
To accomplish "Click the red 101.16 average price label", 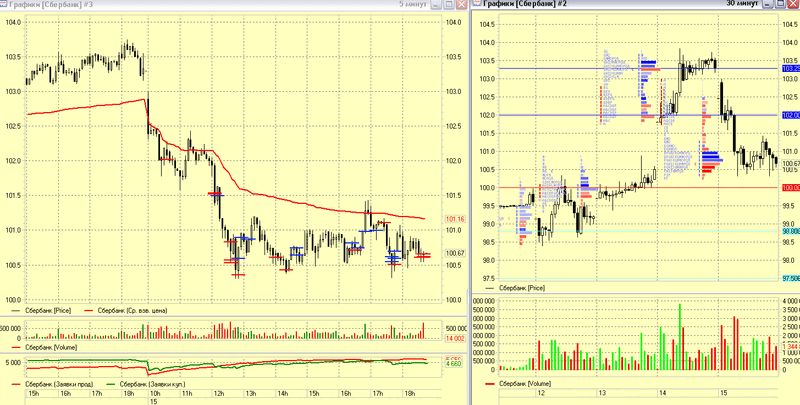I will (x=455, y=219).
